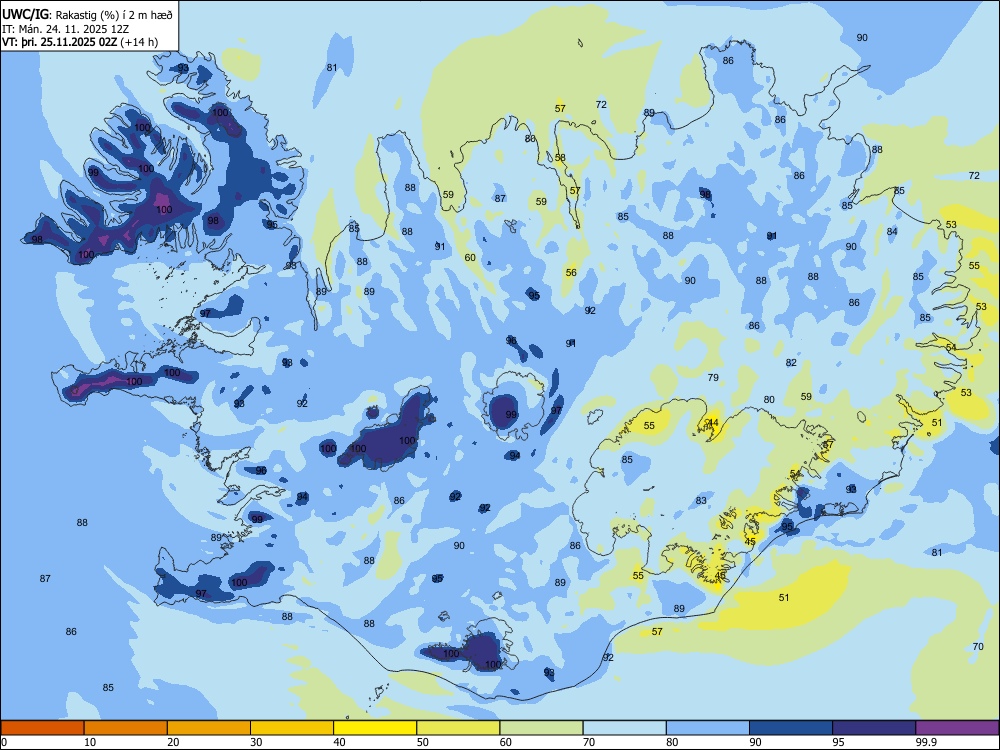Click the initial time line 'IT: Mán. 24. 11. 2025 12Z'
This screenshot has width=1000, height=750.
click(x=66, y=29)
